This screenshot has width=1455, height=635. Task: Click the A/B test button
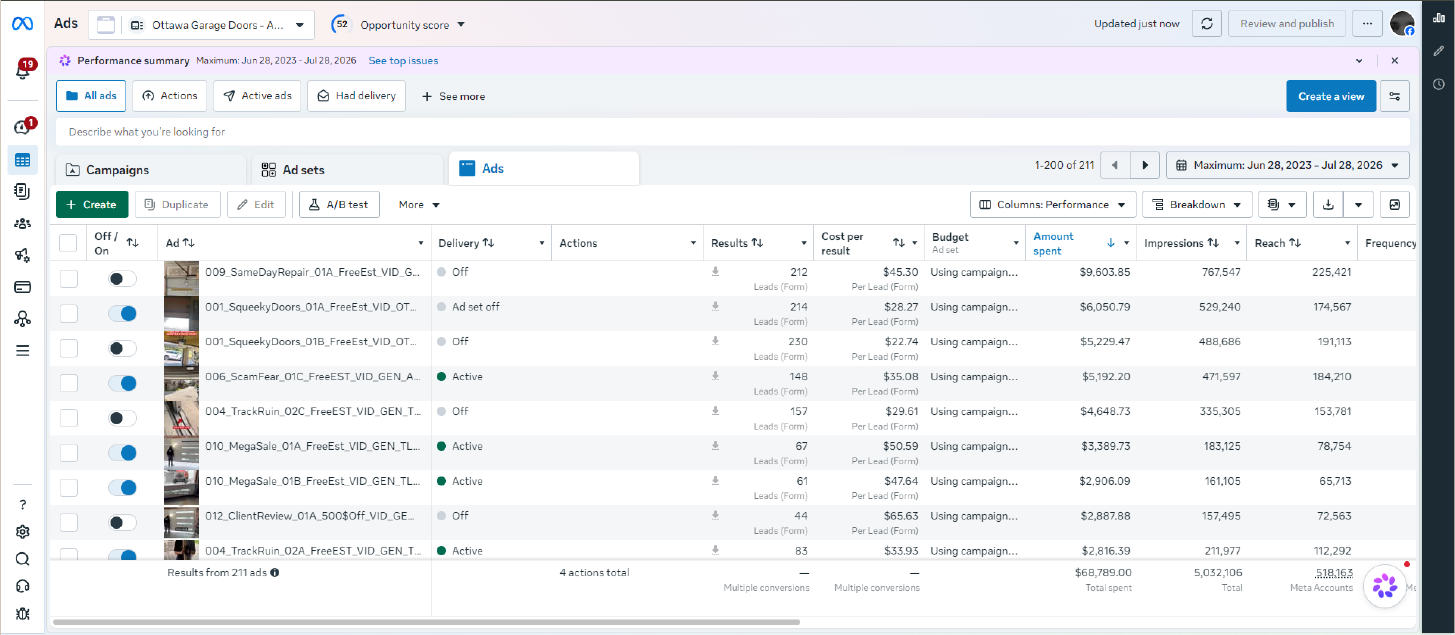pyautogui.click(x=339, y=204)
